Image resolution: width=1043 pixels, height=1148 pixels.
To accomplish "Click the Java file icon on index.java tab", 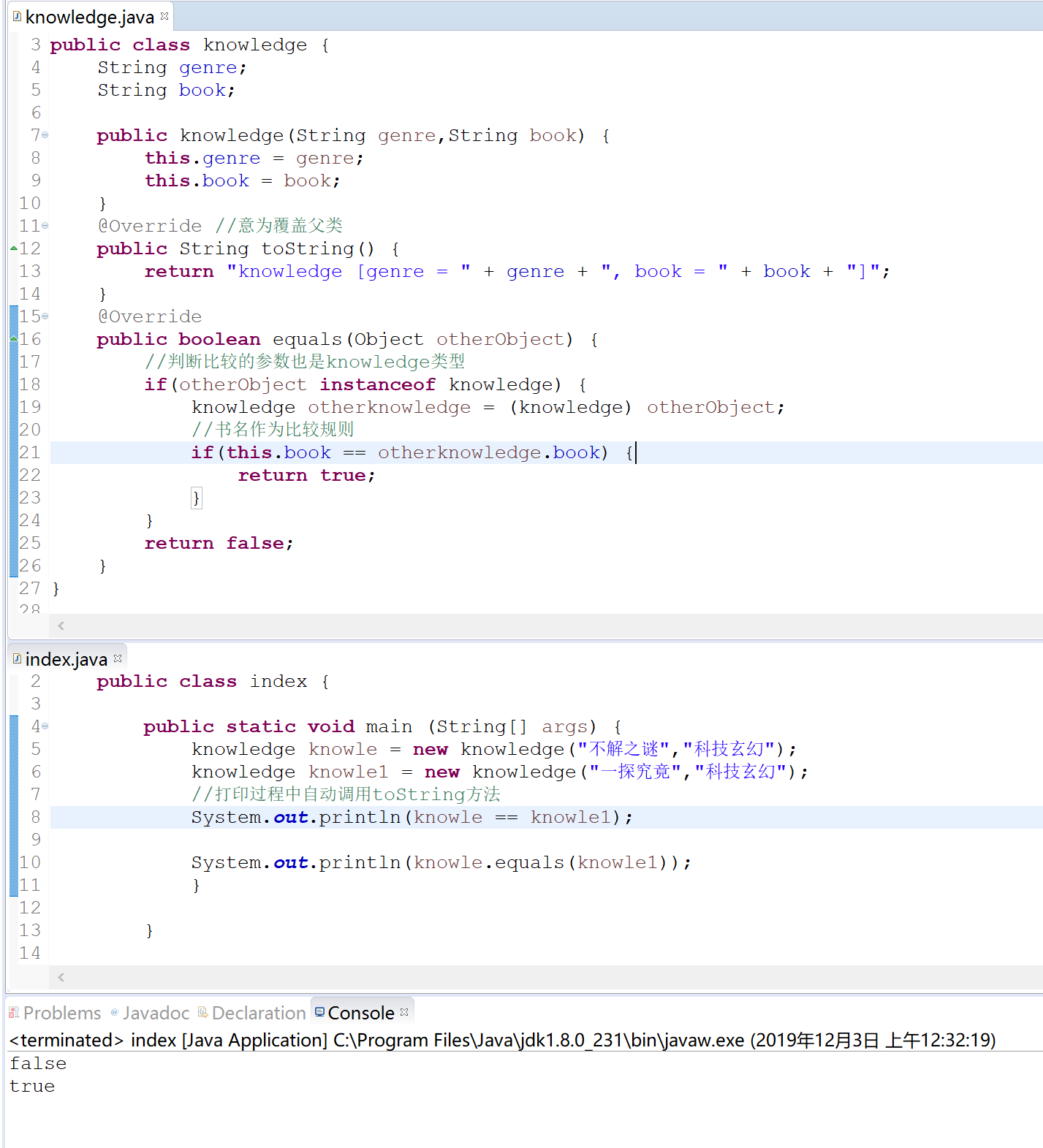I will click(17, 658).
